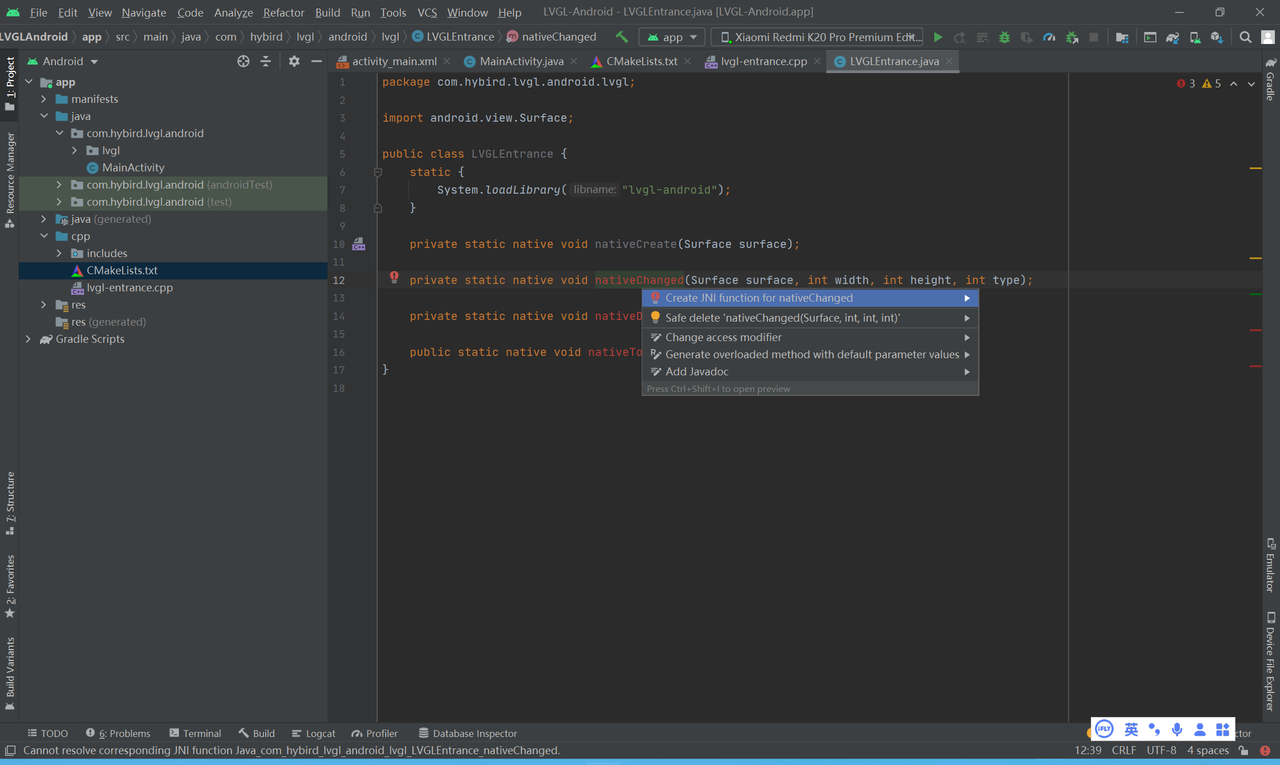Screen dimensions: 1280x765
Task: Toggle the Build Variants tool window tab
Action: tap(10, 673)
